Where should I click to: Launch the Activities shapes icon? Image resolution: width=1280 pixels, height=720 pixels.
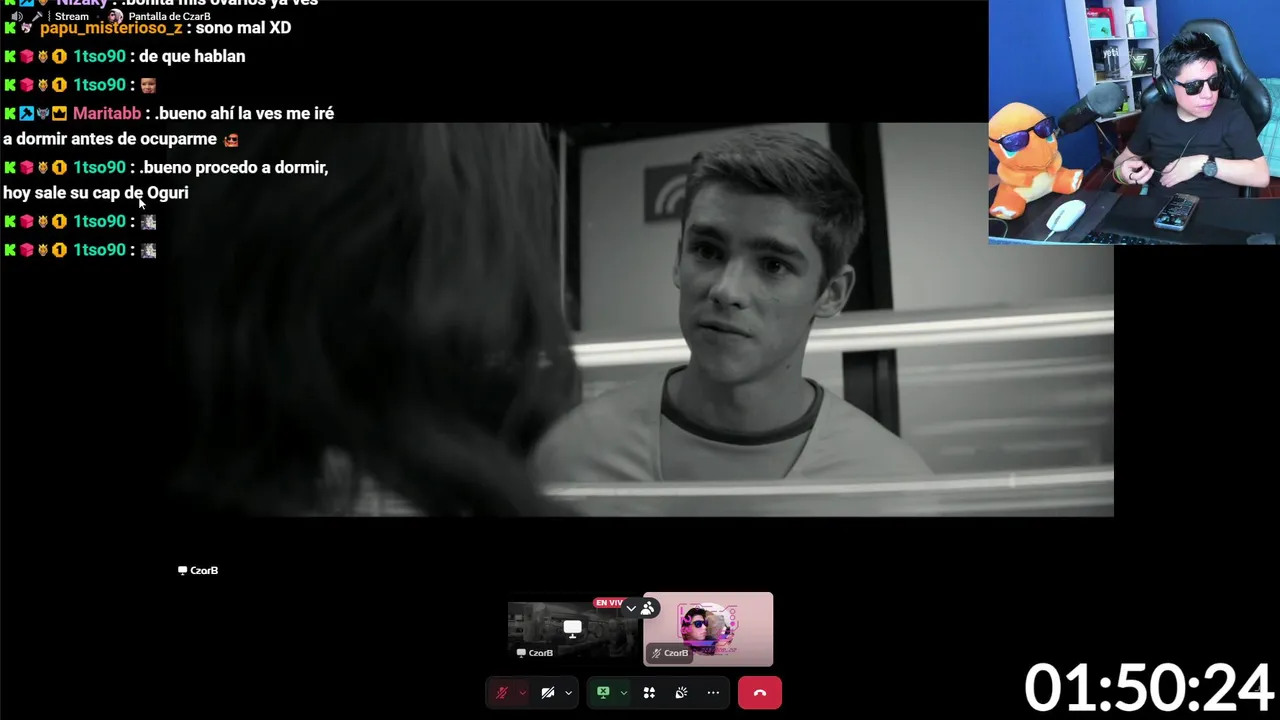649,693
